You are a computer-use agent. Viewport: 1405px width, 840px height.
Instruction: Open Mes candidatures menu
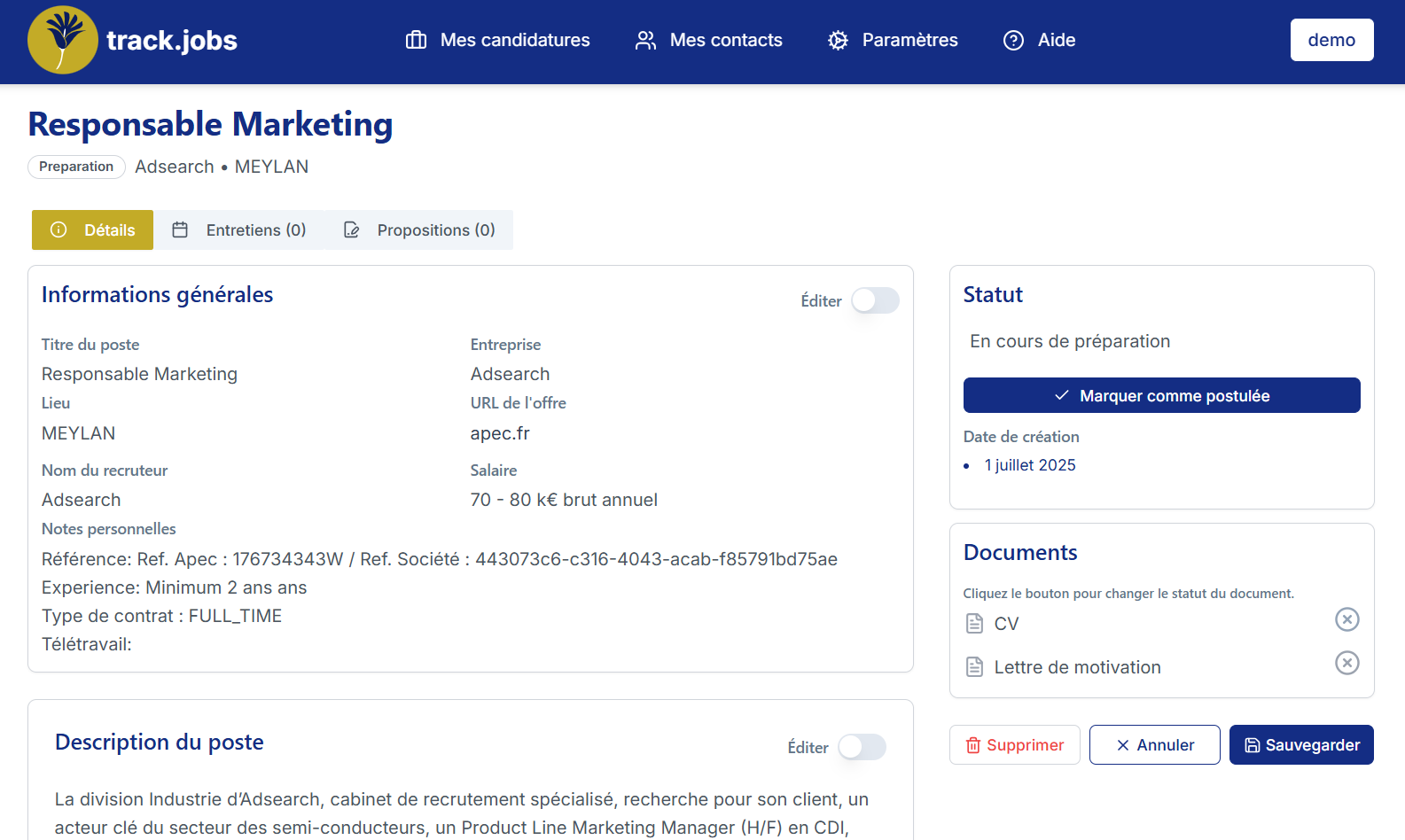click(497, 40)
